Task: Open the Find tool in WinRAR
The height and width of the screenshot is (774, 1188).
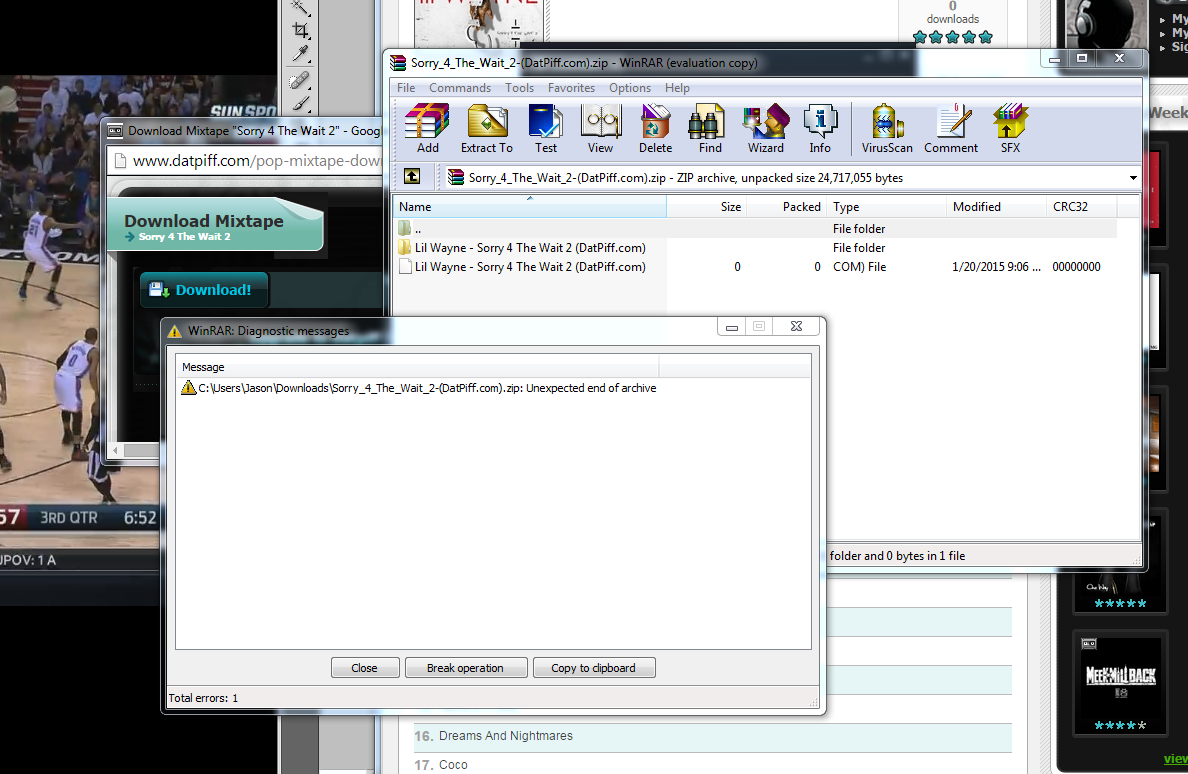Action: (710, 129)
